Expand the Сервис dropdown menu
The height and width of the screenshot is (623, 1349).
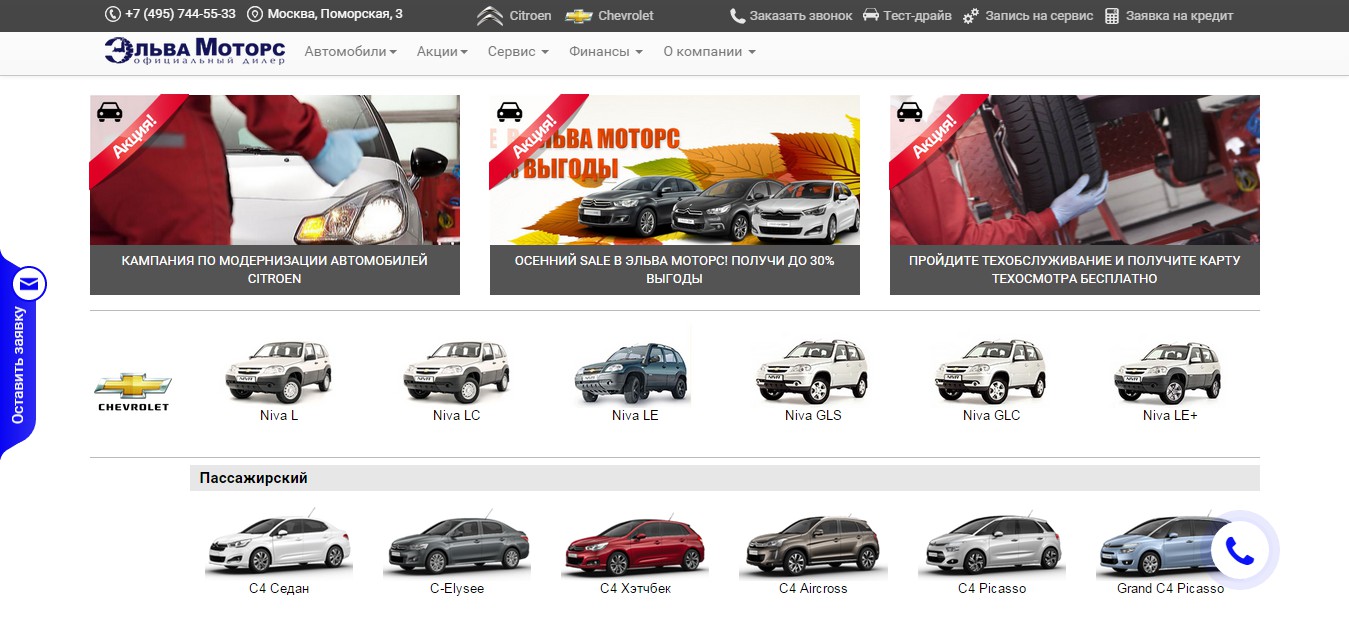click(518, 52)
